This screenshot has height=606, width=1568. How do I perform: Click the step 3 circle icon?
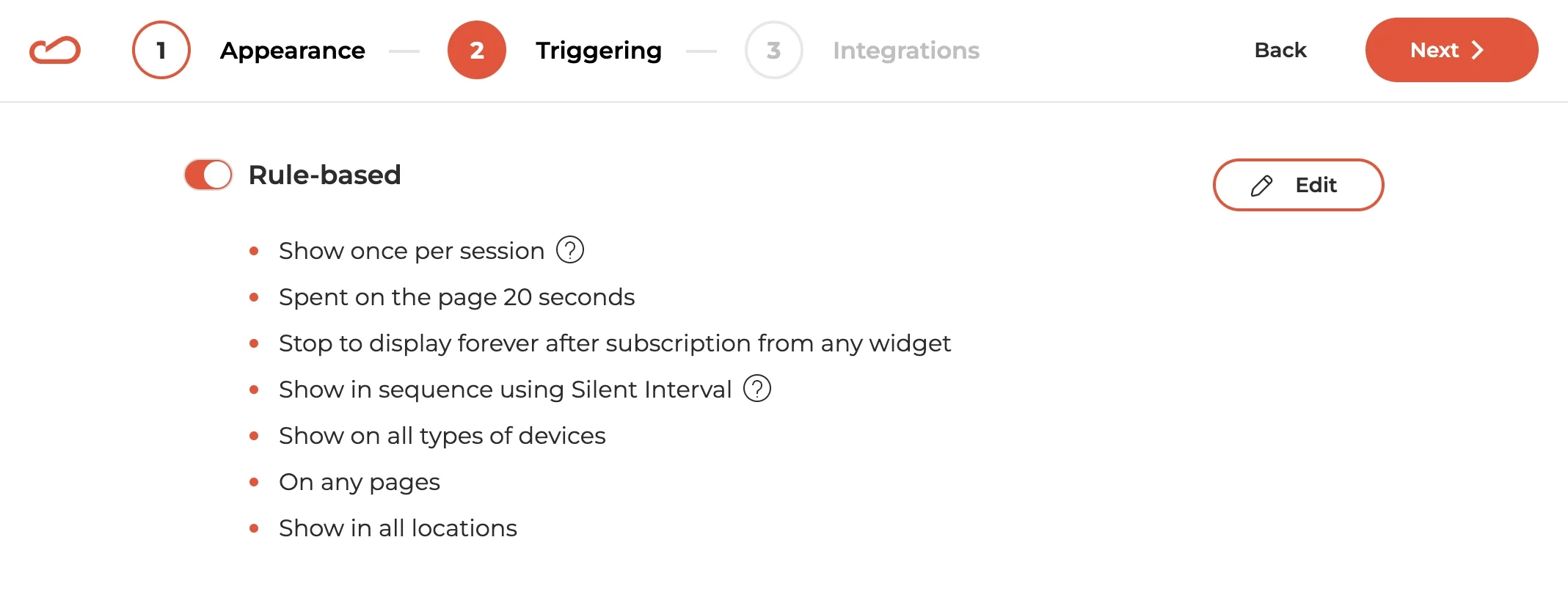773,50
